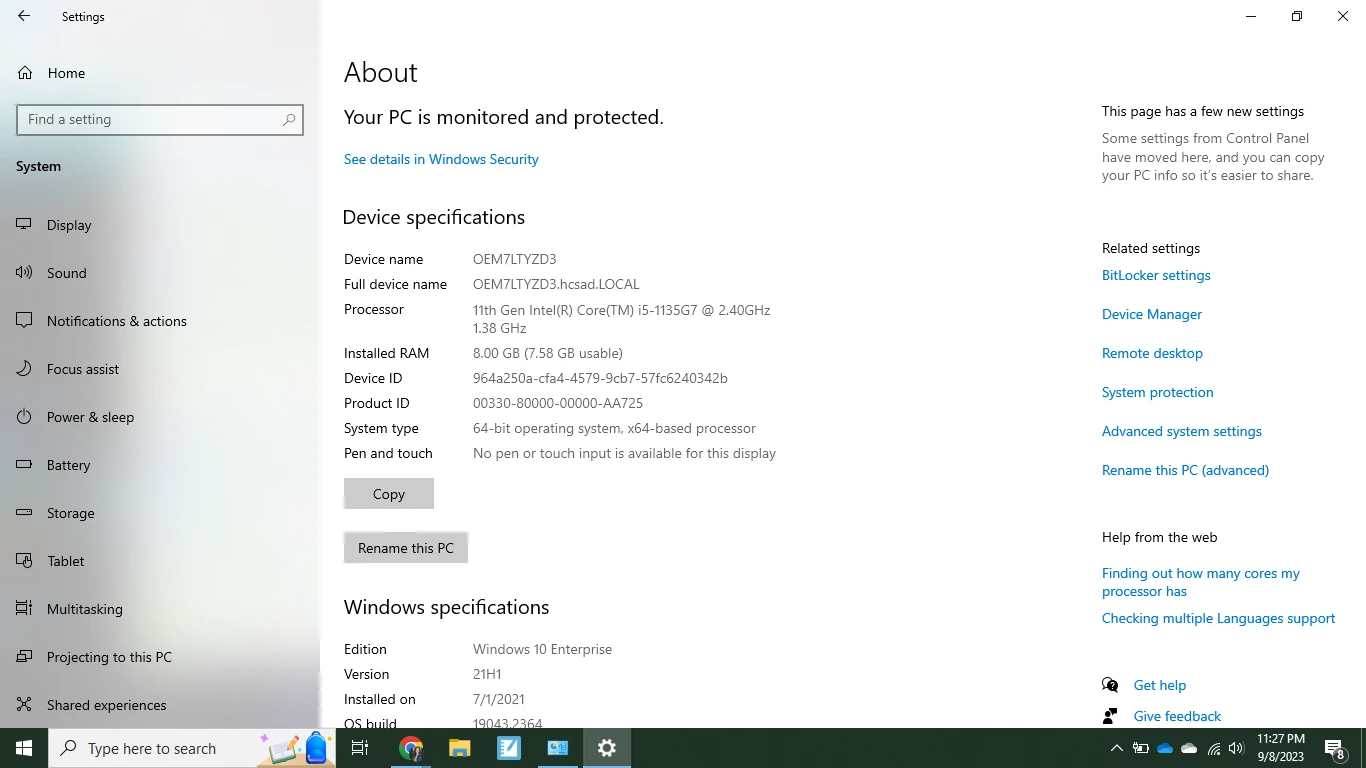Screen dimensions: 1366x768
Task: Select the Device ID value text
Action: click(x=600, y=378)
